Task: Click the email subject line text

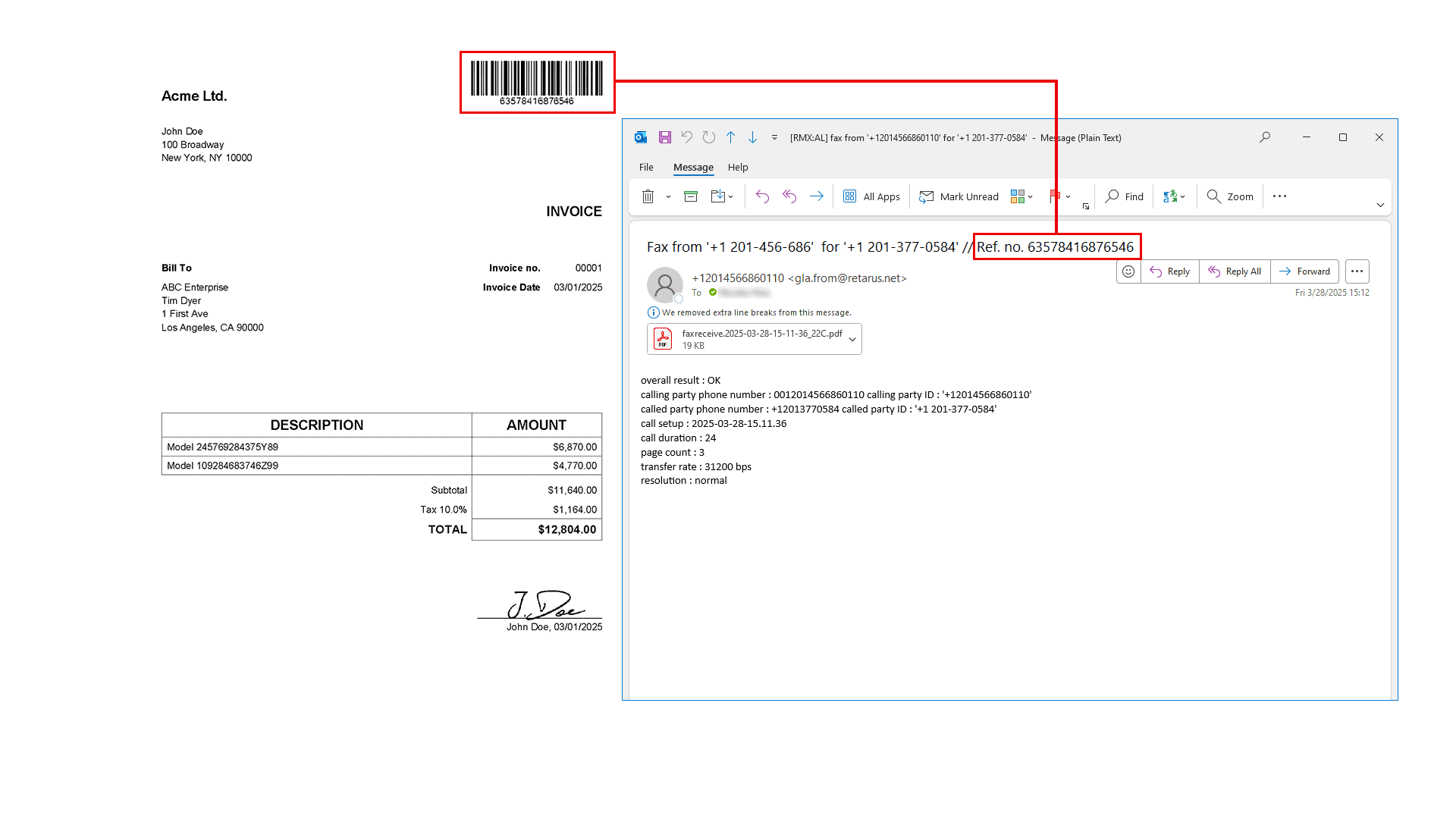Action: 890,247
